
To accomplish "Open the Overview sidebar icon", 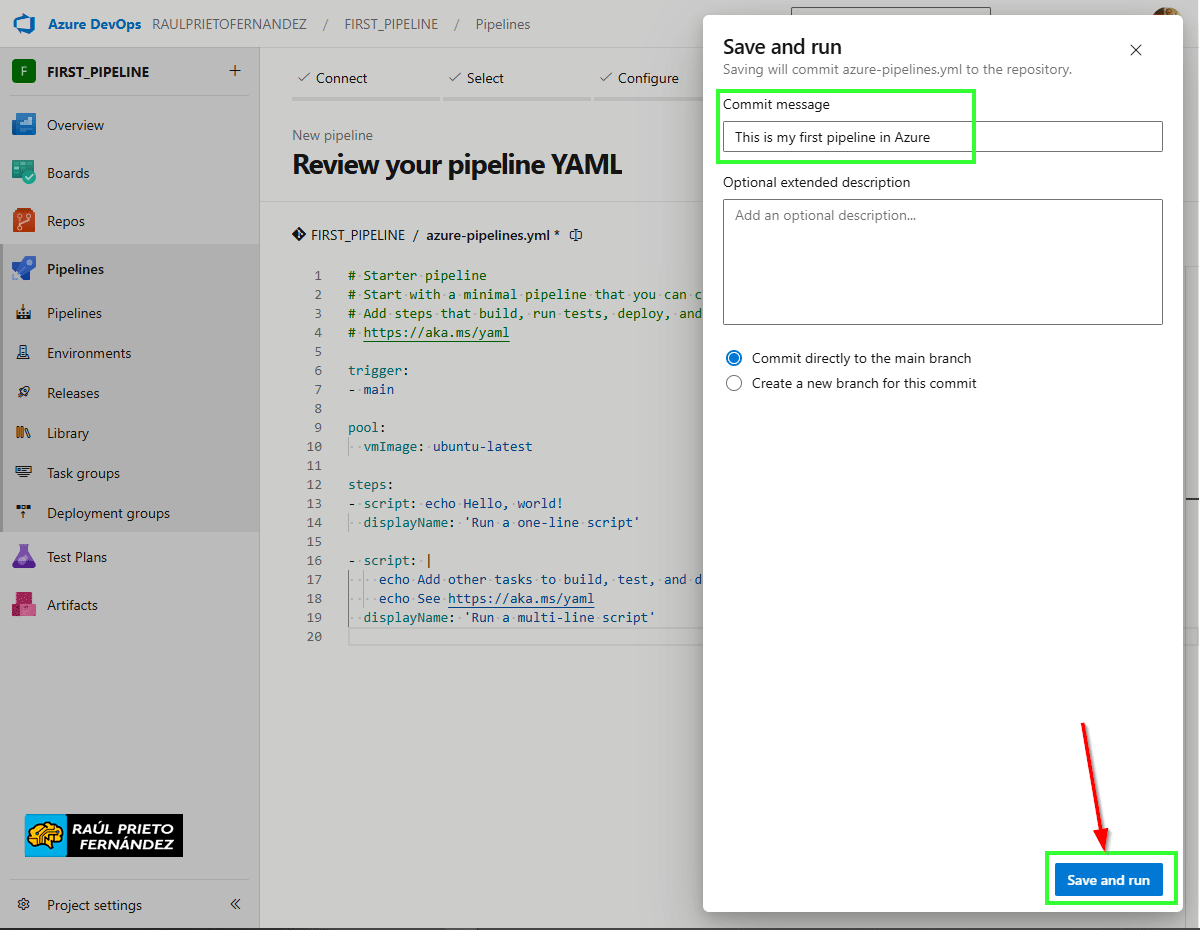I will point(24,125).
